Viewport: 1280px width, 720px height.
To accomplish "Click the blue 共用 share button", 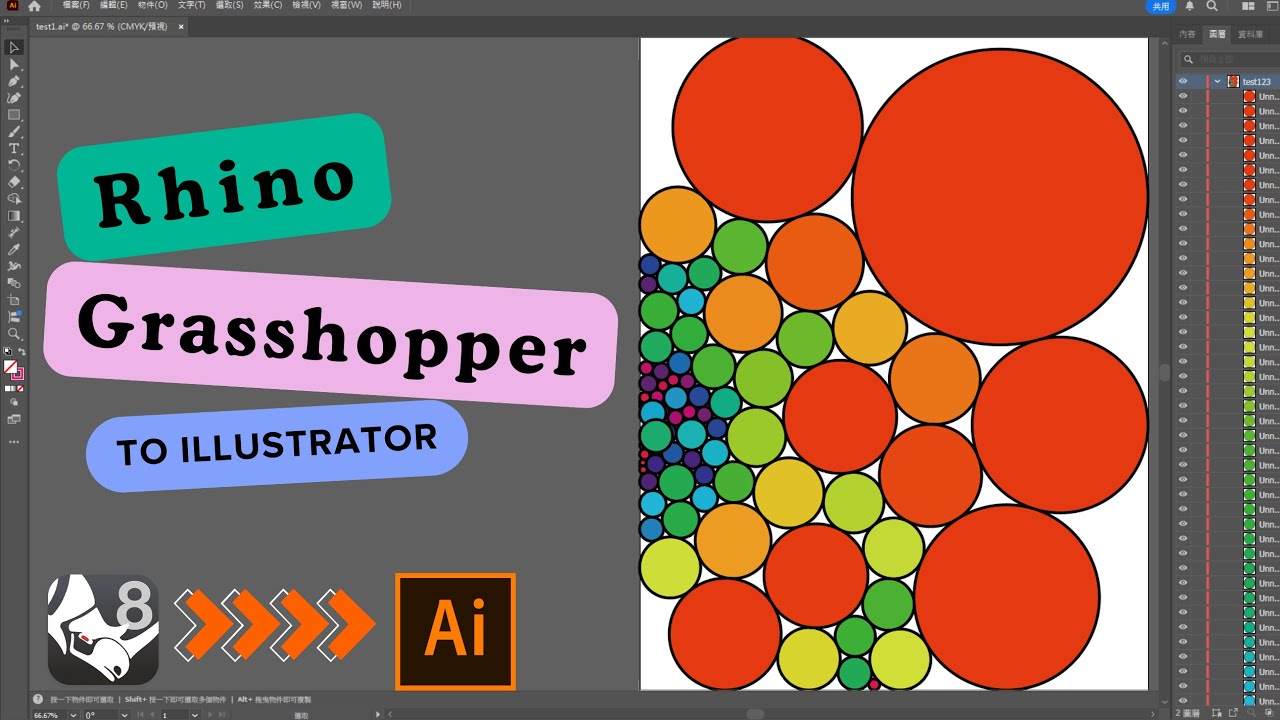I will click(1161, 6).
